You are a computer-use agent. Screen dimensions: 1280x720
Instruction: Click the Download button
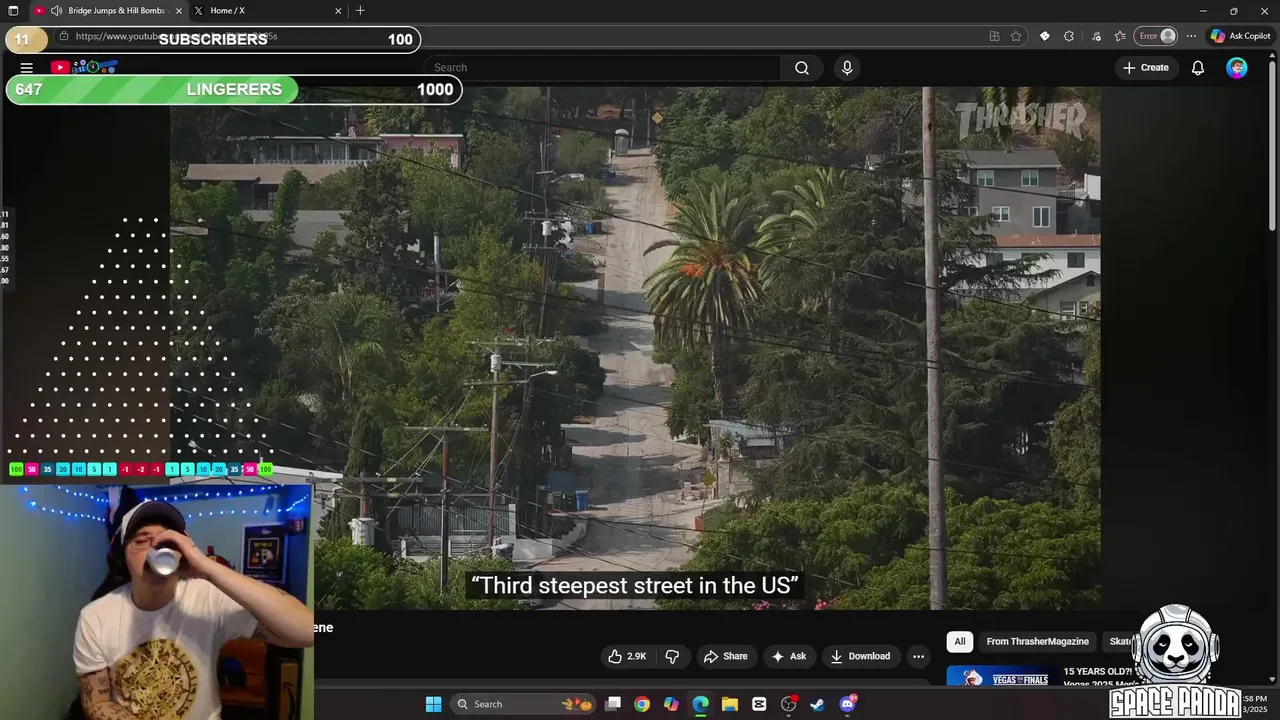click(x=860, y=656)
